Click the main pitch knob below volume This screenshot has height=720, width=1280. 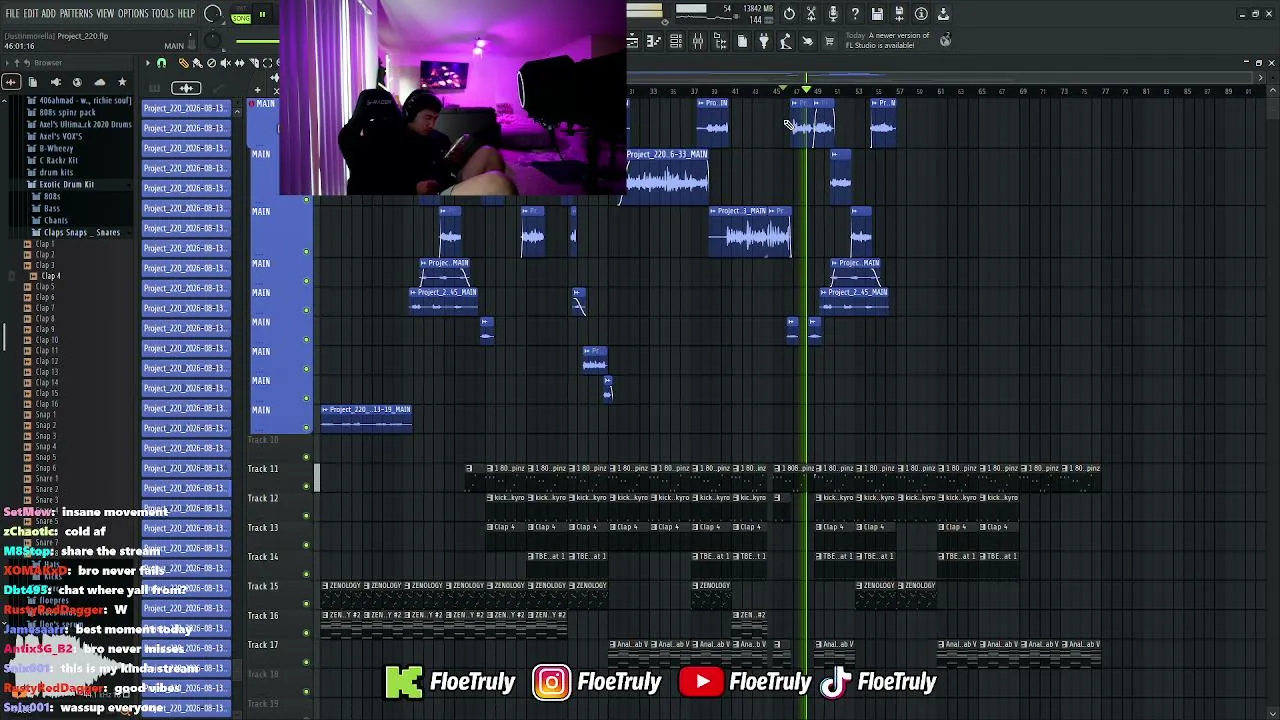(211, 41)
